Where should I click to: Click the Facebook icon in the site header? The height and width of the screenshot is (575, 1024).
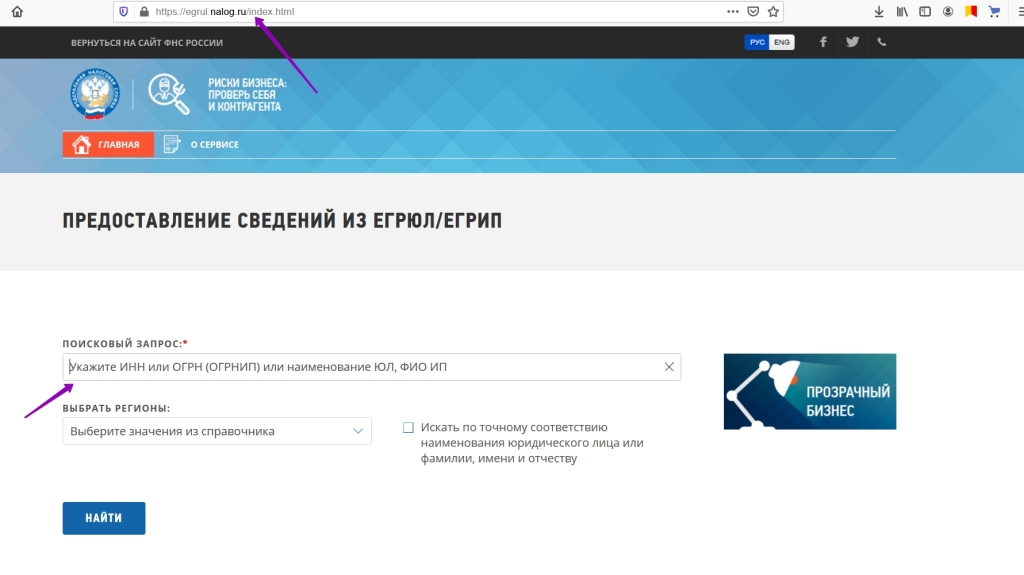click(x=823, y=42)
